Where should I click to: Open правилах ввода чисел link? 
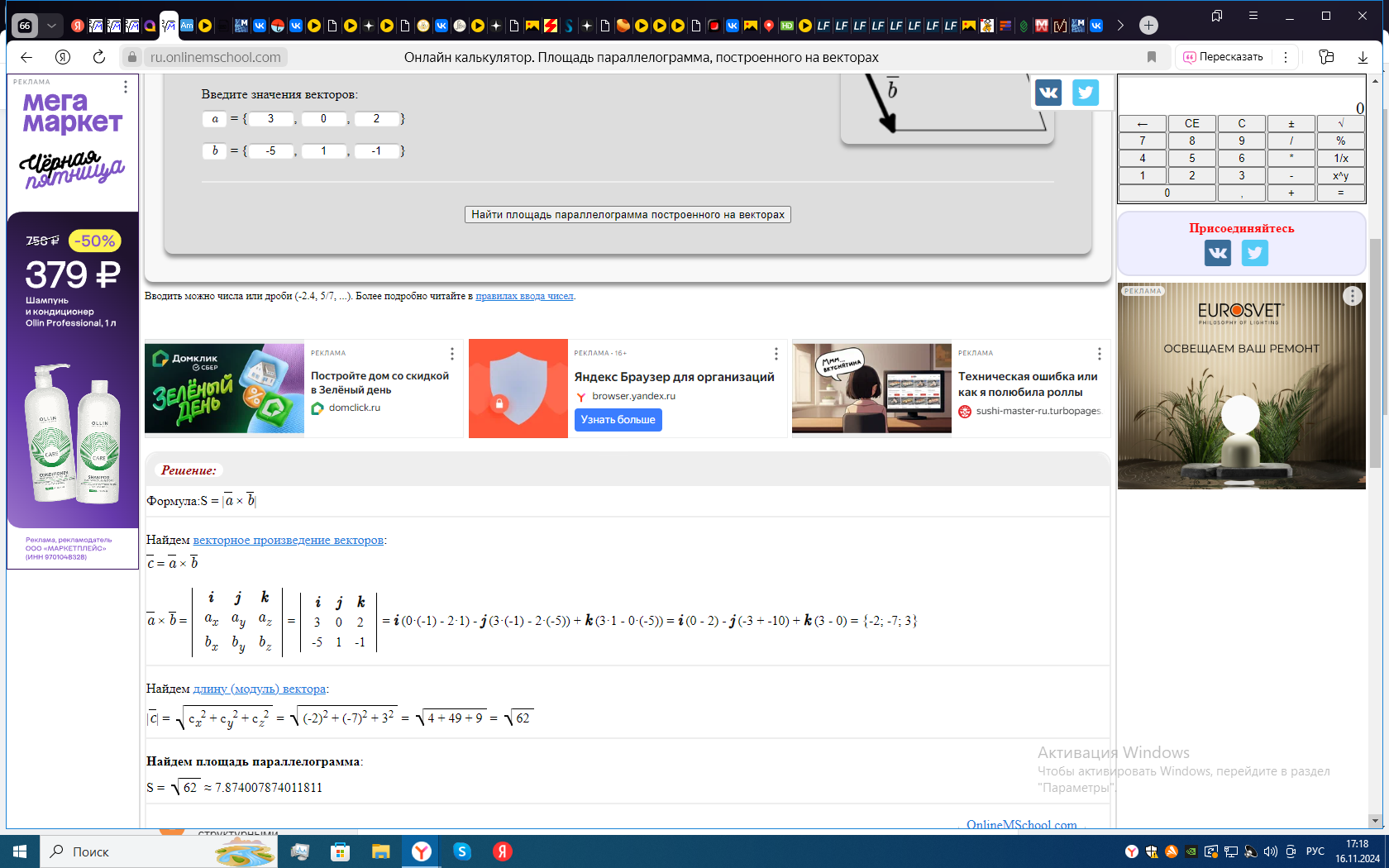pos(524,296)
